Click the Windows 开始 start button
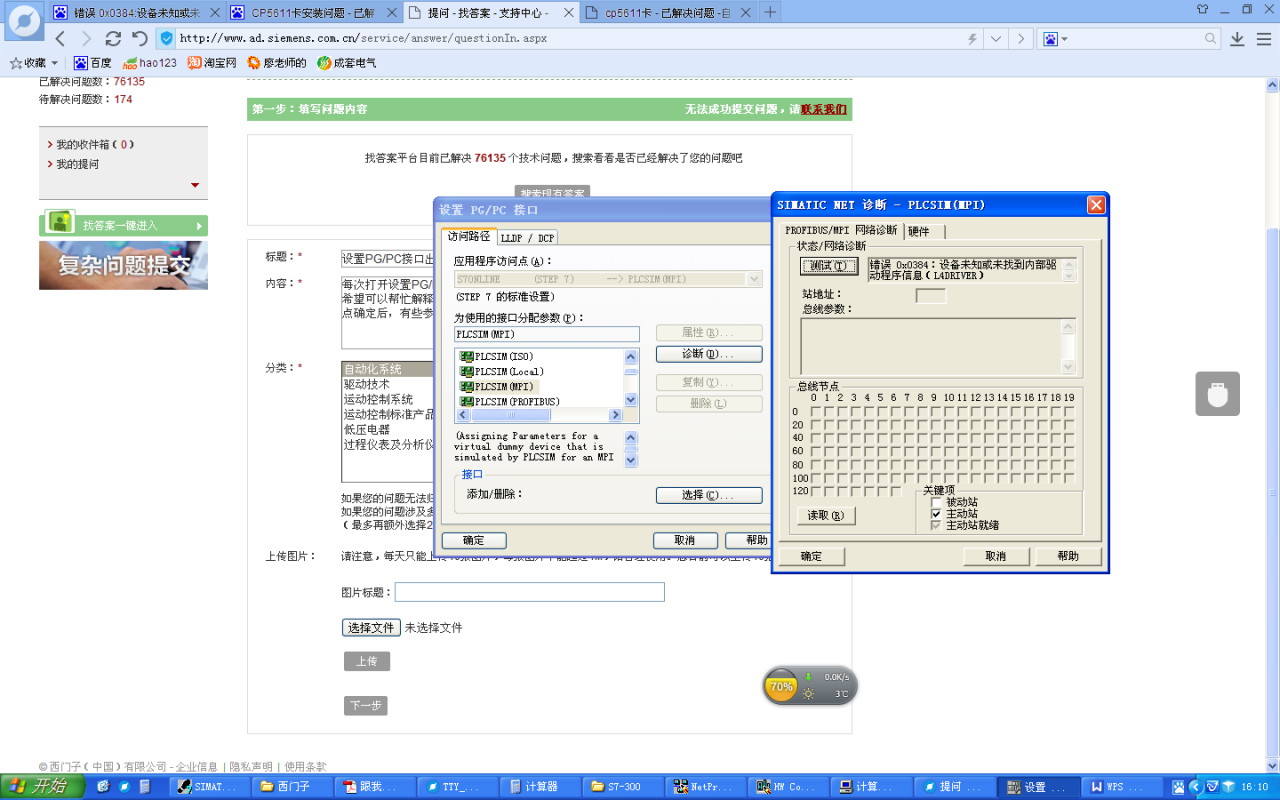This screenshot has width=1280, height=800. click(x=40, y=787)
